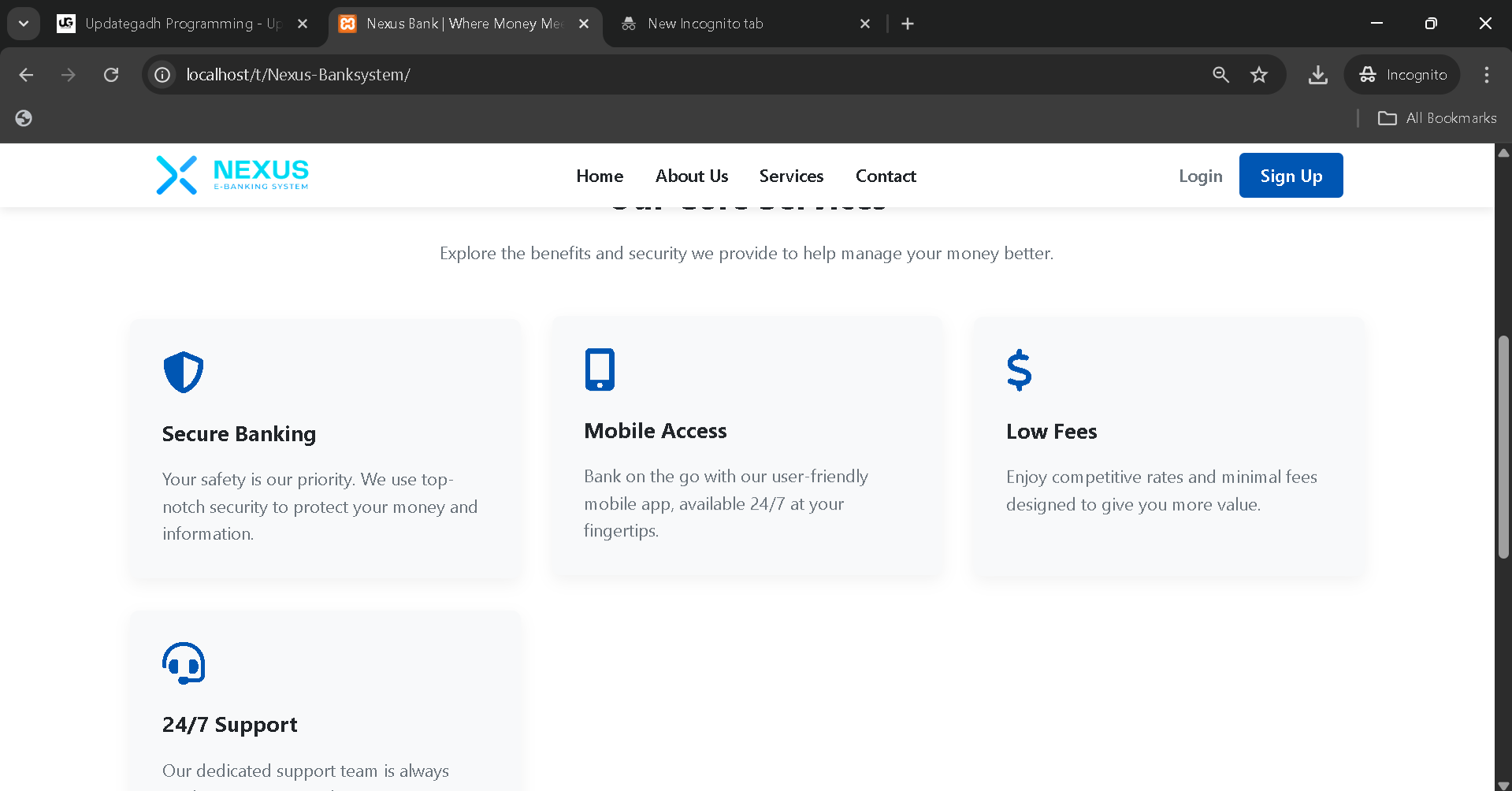Open the All Bookmarks folder

(1437, 118)
